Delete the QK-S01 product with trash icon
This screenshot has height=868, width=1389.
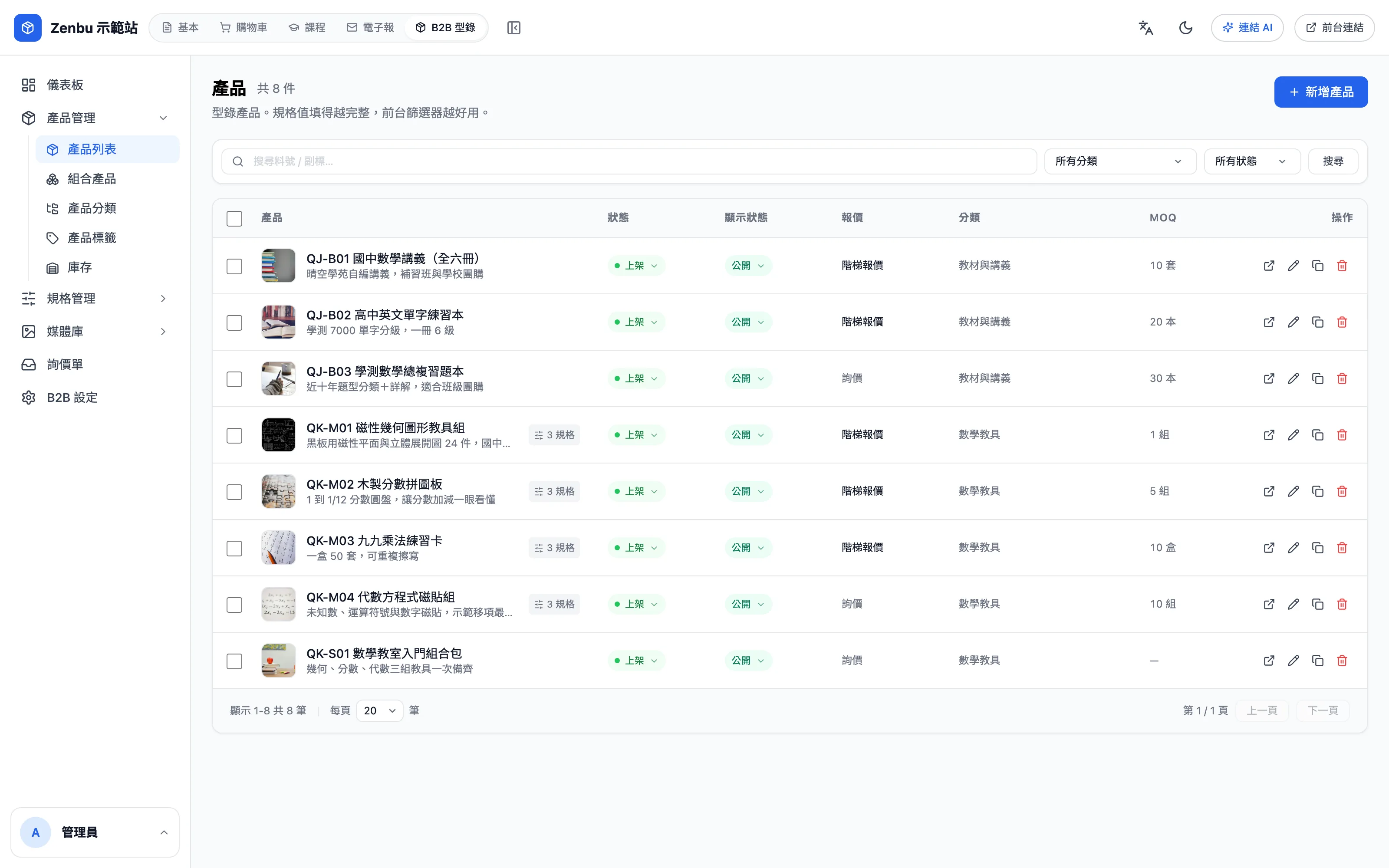click(1342, 661)
